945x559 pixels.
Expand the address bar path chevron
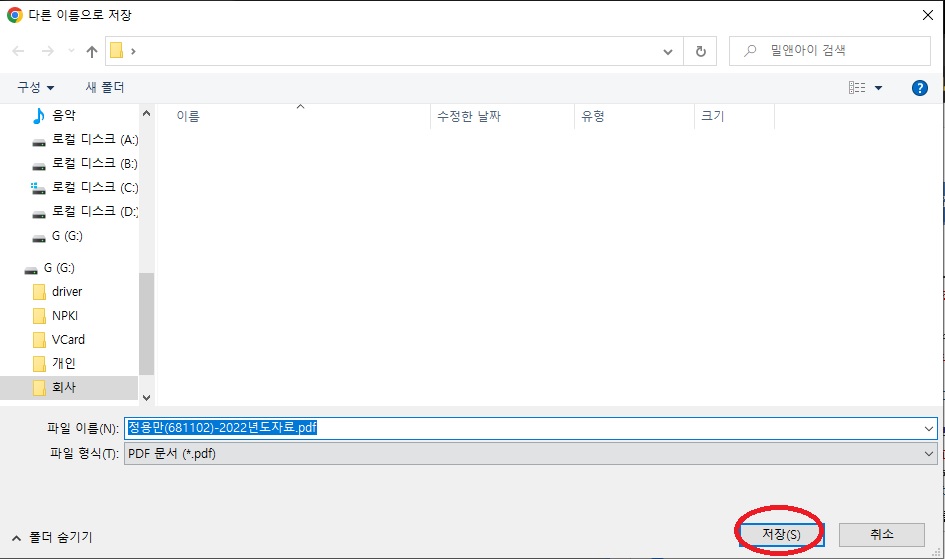click(133, 51)
